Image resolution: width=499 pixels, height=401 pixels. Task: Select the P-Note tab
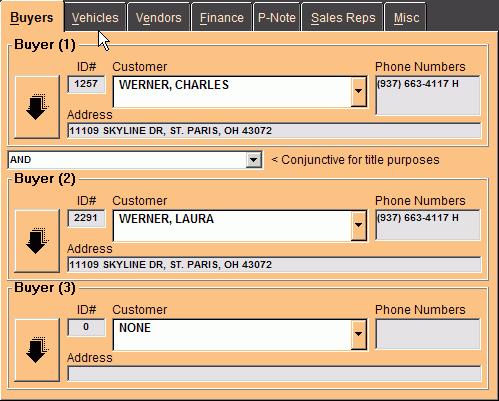[x=277, y=17]
